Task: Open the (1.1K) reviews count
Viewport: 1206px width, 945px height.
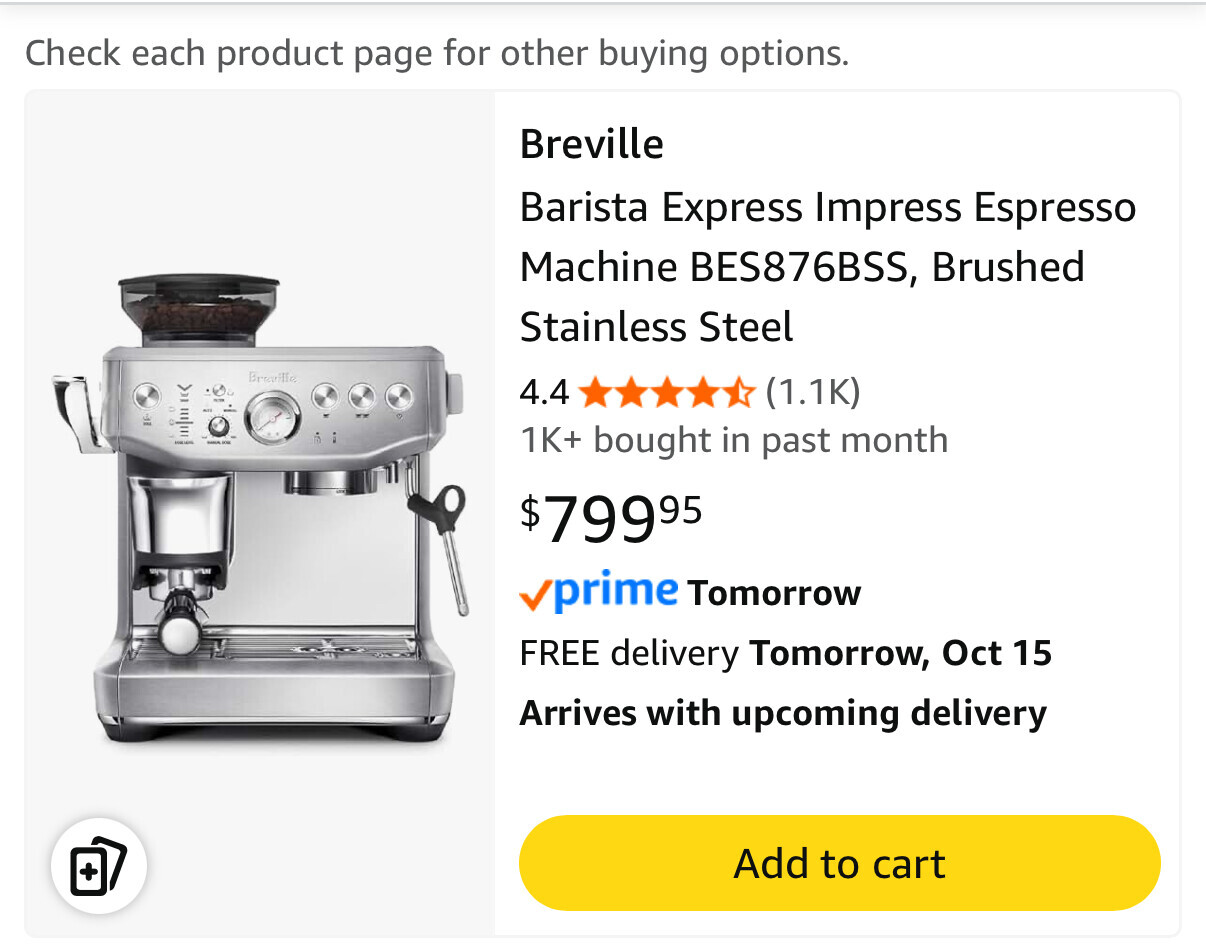Action: click(x=812, y=392)
